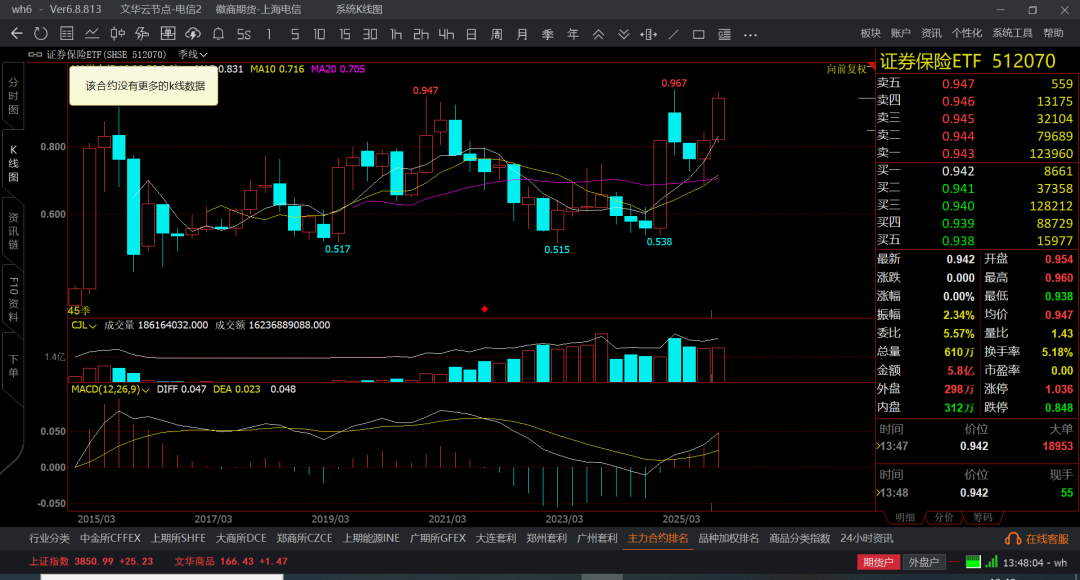
Task: Switch to the 分价 tab
Action: pos(944,517)
